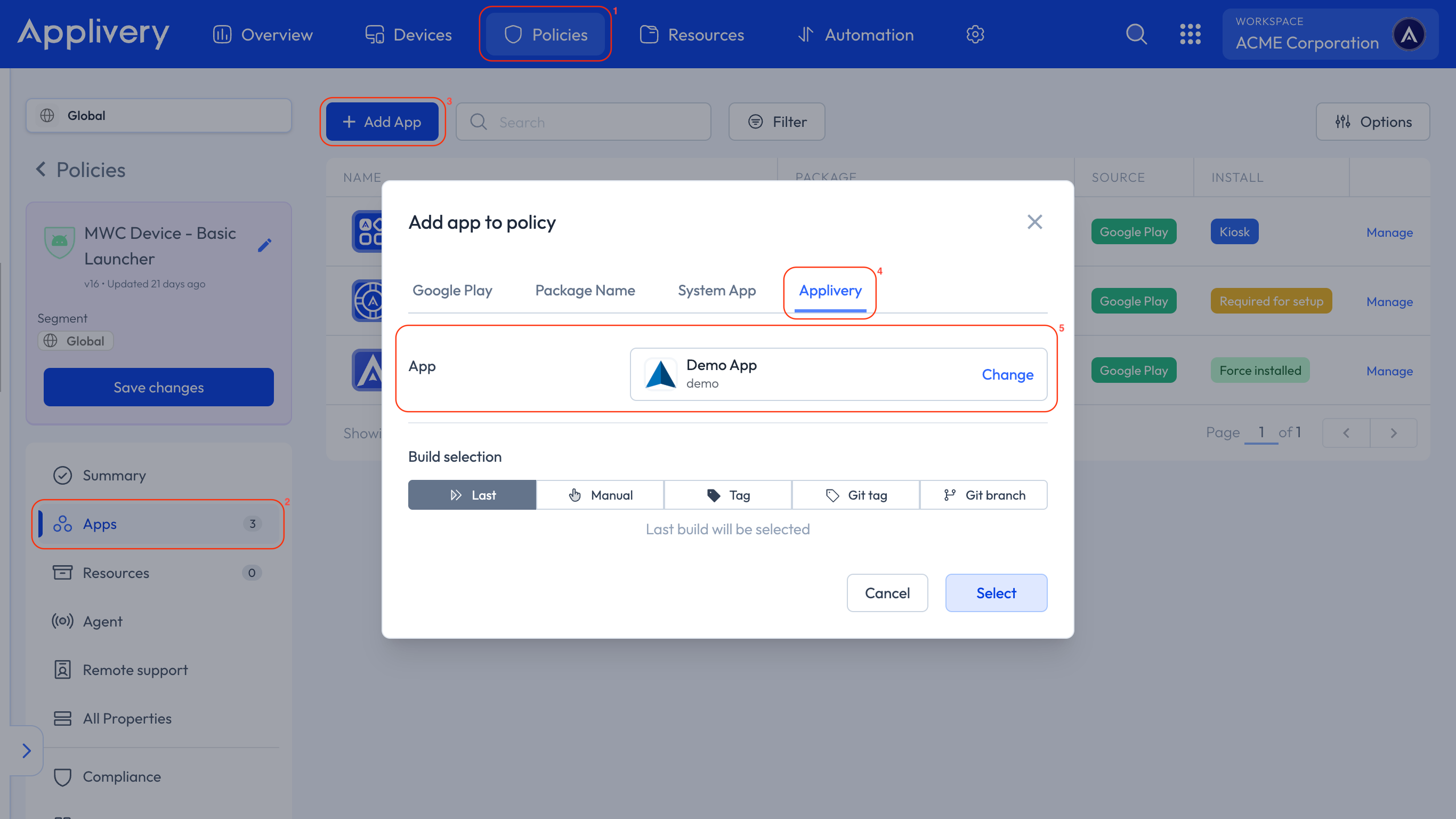
Task: Switch to the Google Play tab
Action: [x=452, y=290]
